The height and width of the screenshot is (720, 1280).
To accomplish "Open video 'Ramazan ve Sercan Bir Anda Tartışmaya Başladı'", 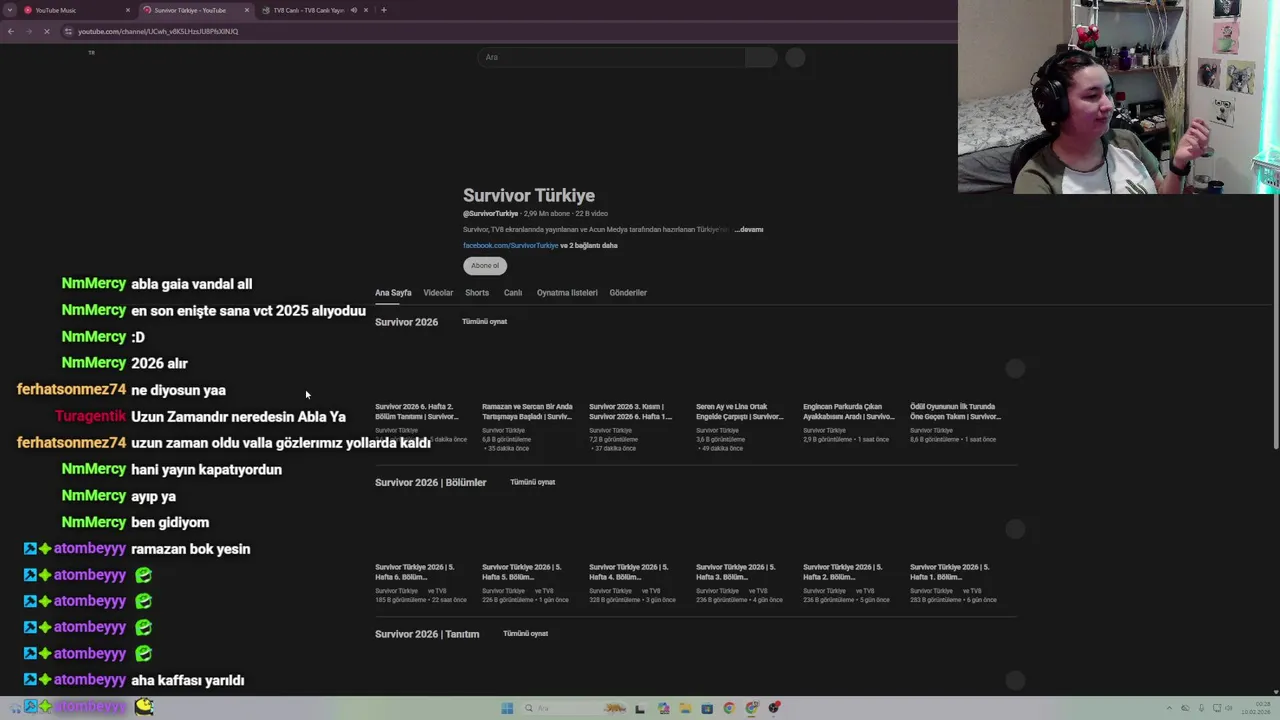I will click(527, 411).
